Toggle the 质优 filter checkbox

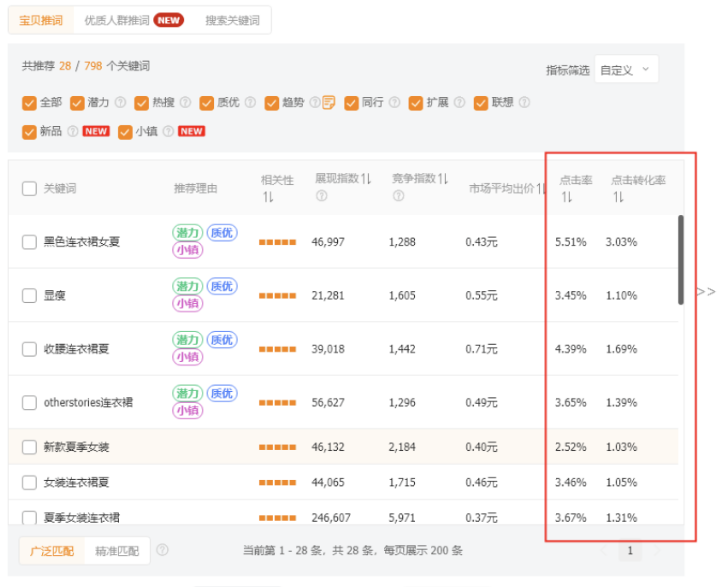pos(207,103)
